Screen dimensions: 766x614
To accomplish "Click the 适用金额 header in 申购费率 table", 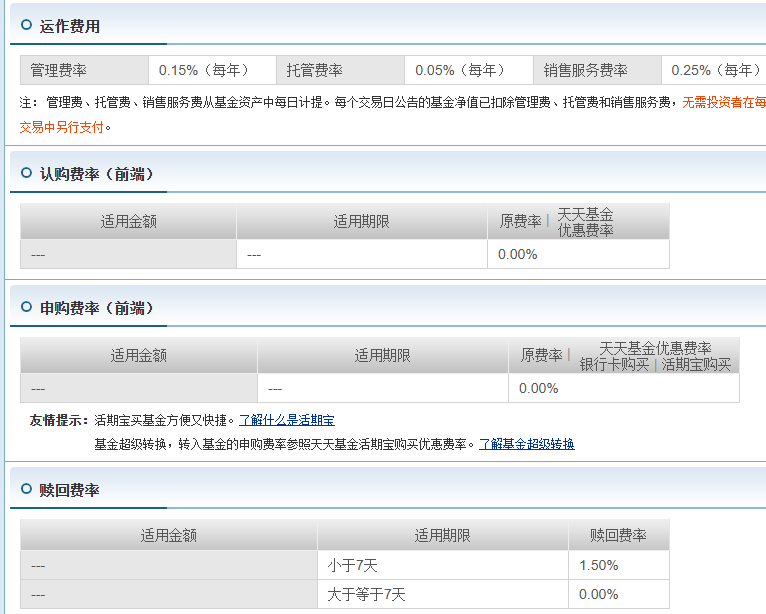I will [139, 355].
